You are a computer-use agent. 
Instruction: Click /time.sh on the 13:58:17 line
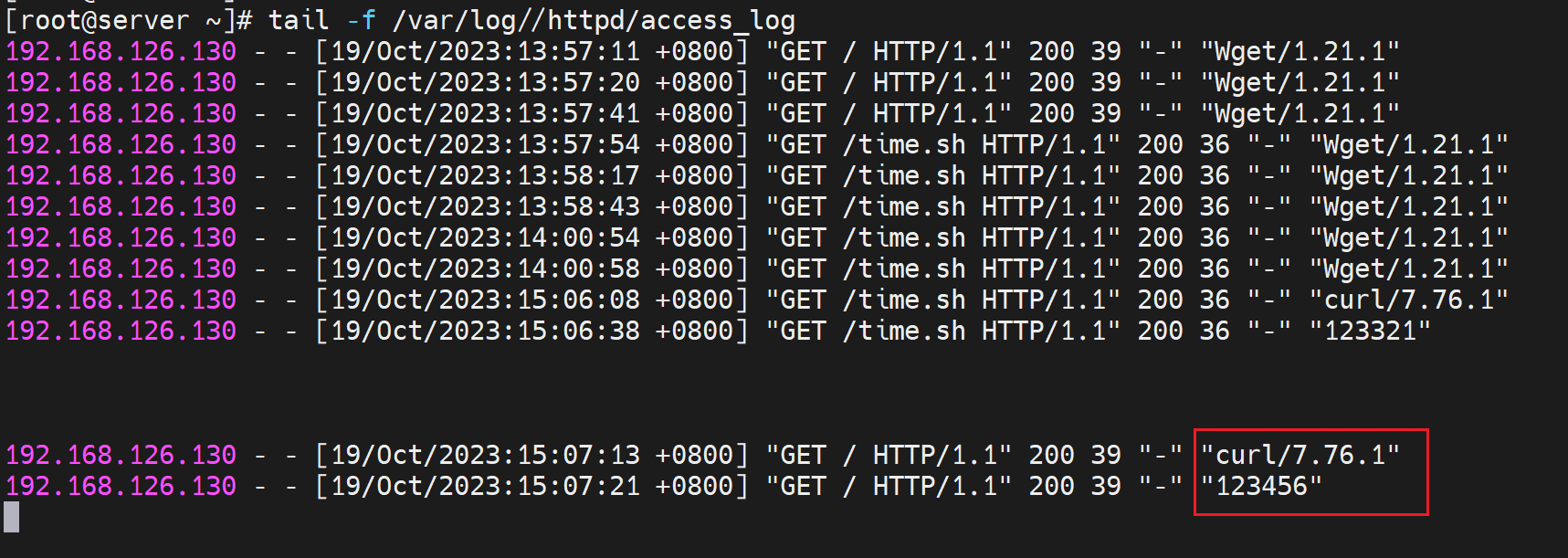point(904,175)
